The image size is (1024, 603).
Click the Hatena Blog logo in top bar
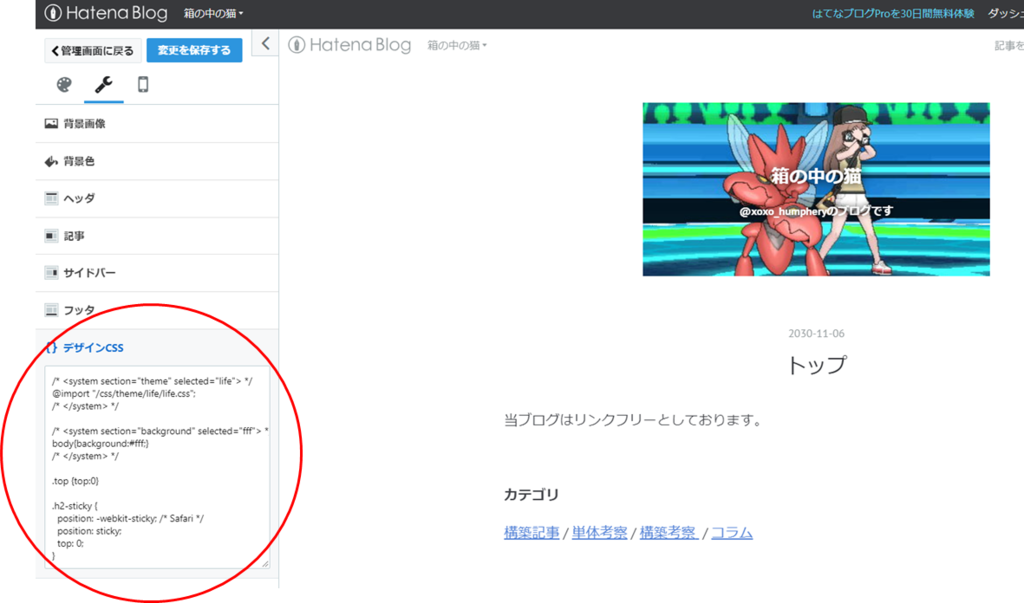[x=106, y=13]
